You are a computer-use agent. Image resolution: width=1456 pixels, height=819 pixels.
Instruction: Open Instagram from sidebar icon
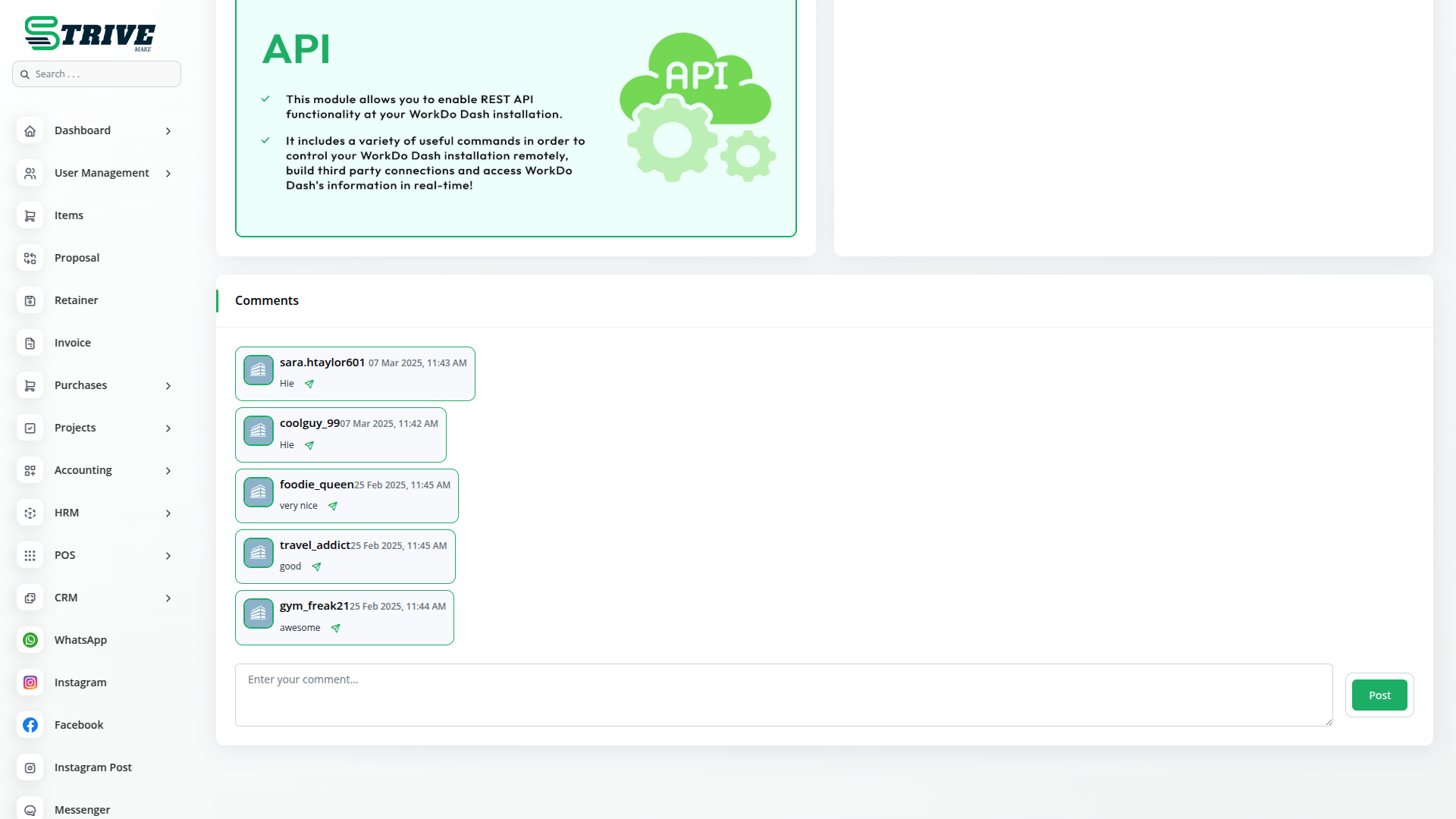(30, 682)
